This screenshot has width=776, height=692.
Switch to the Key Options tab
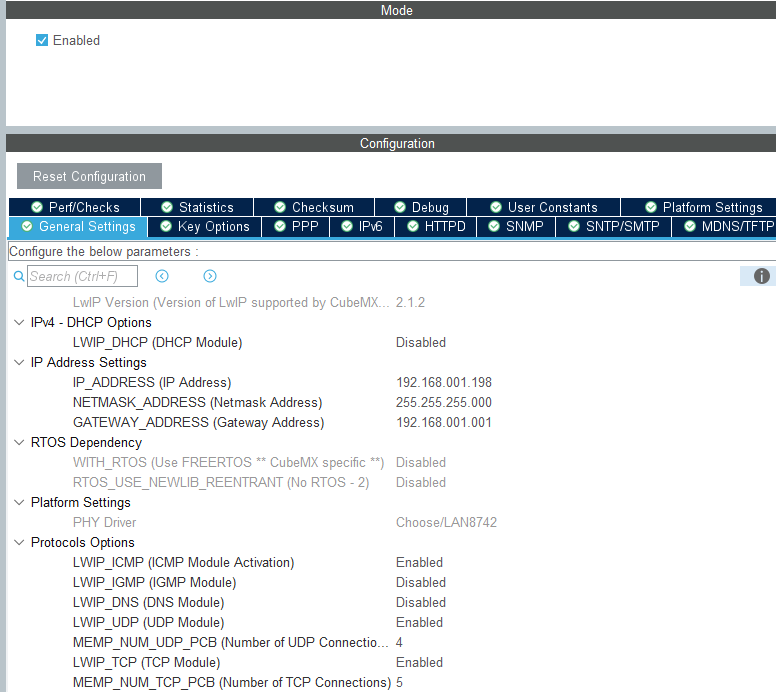(x=204, y=227)
